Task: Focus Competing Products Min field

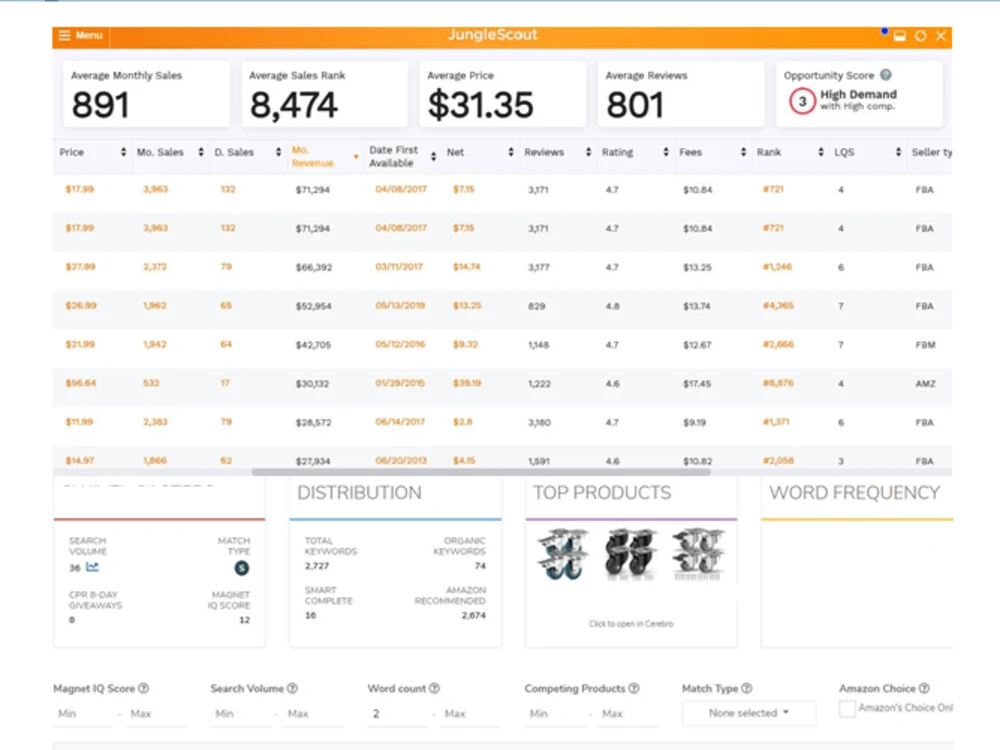Action: (x=555, y=714)
